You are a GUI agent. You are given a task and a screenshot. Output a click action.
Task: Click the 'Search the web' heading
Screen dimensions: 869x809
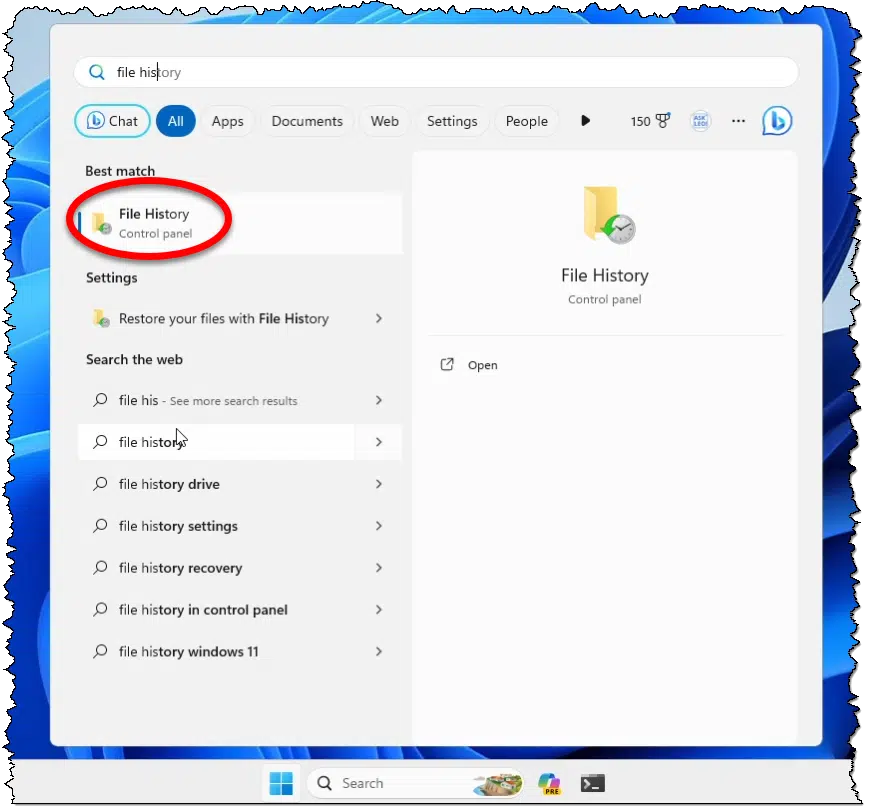click(x=134, y=359)
